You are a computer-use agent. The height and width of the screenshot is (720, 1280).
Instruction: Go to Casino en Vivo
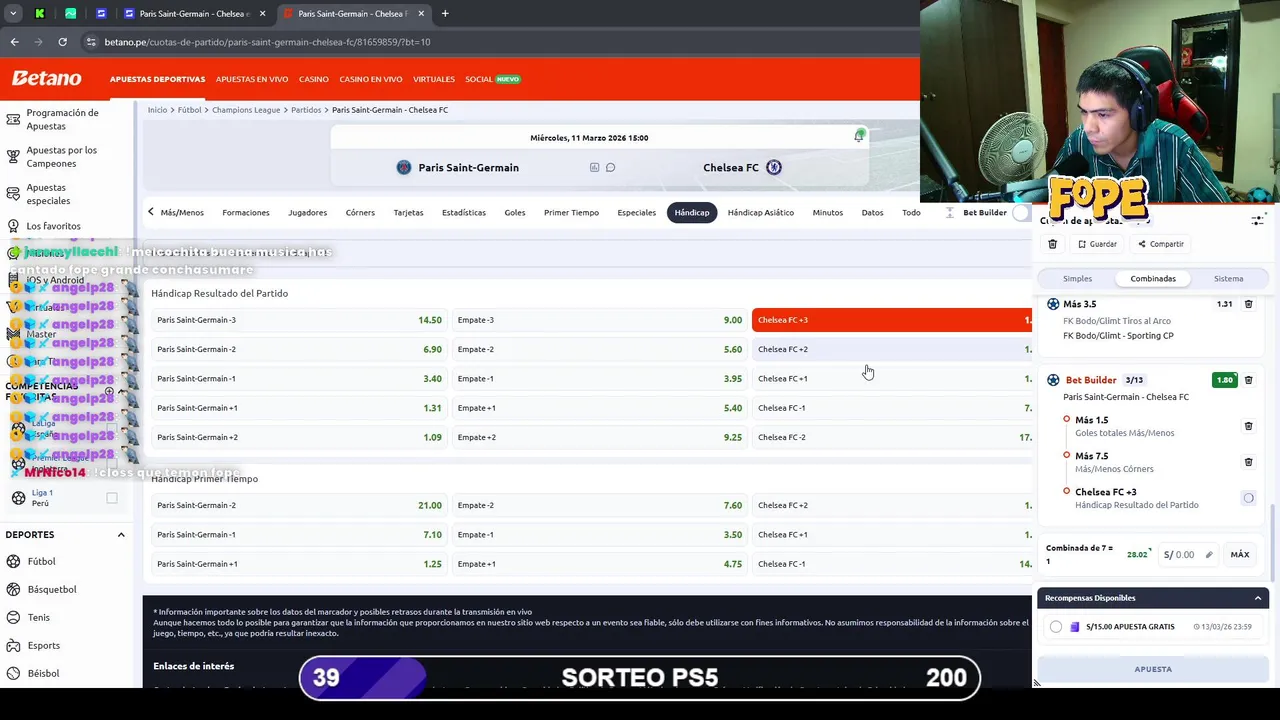[x=371, y=79]
